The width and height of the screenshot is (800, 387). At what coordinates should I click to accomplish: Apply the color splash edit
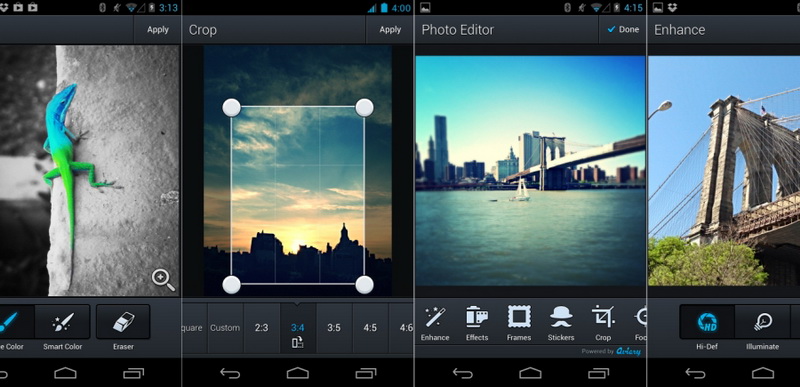[158, 30]
